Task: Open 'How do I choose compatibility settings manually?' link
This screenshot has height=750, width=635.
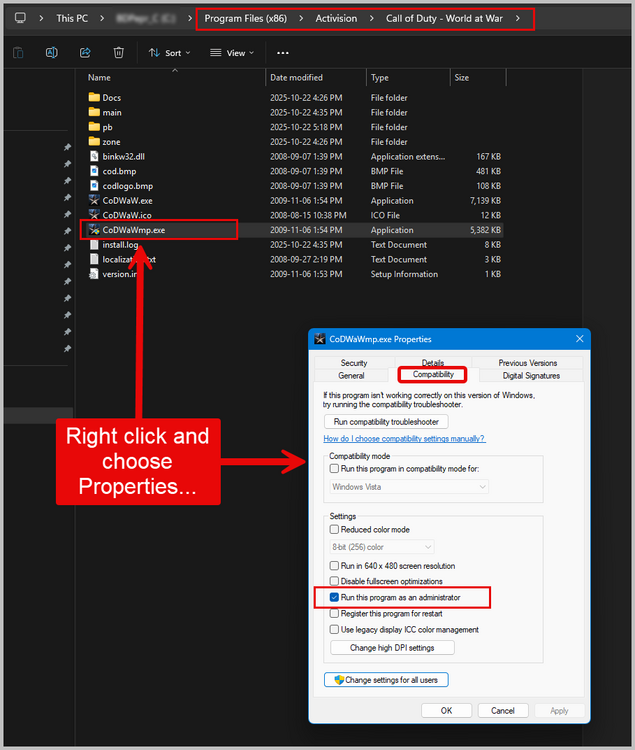Action: (x=404, y=439)
